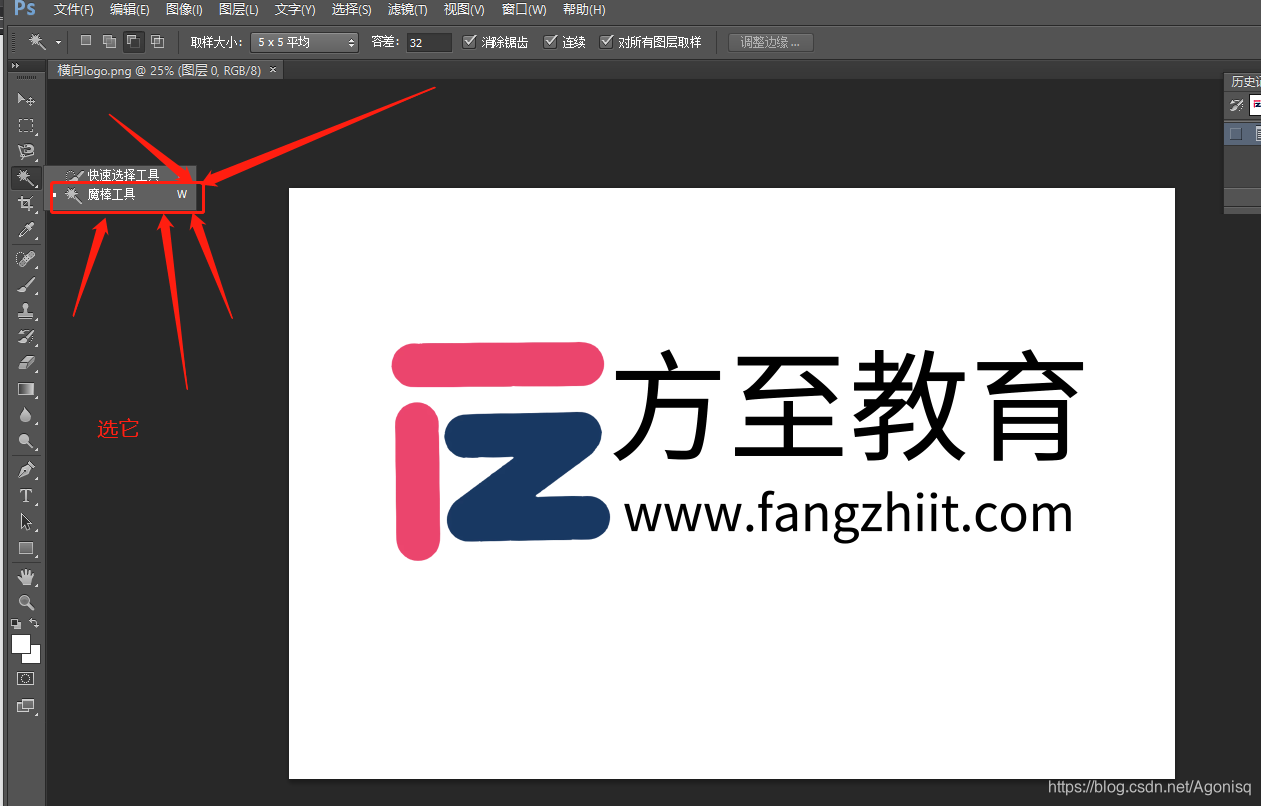Select the Path Selection tool
The image size is (1261, 806).
pos(26,522)
